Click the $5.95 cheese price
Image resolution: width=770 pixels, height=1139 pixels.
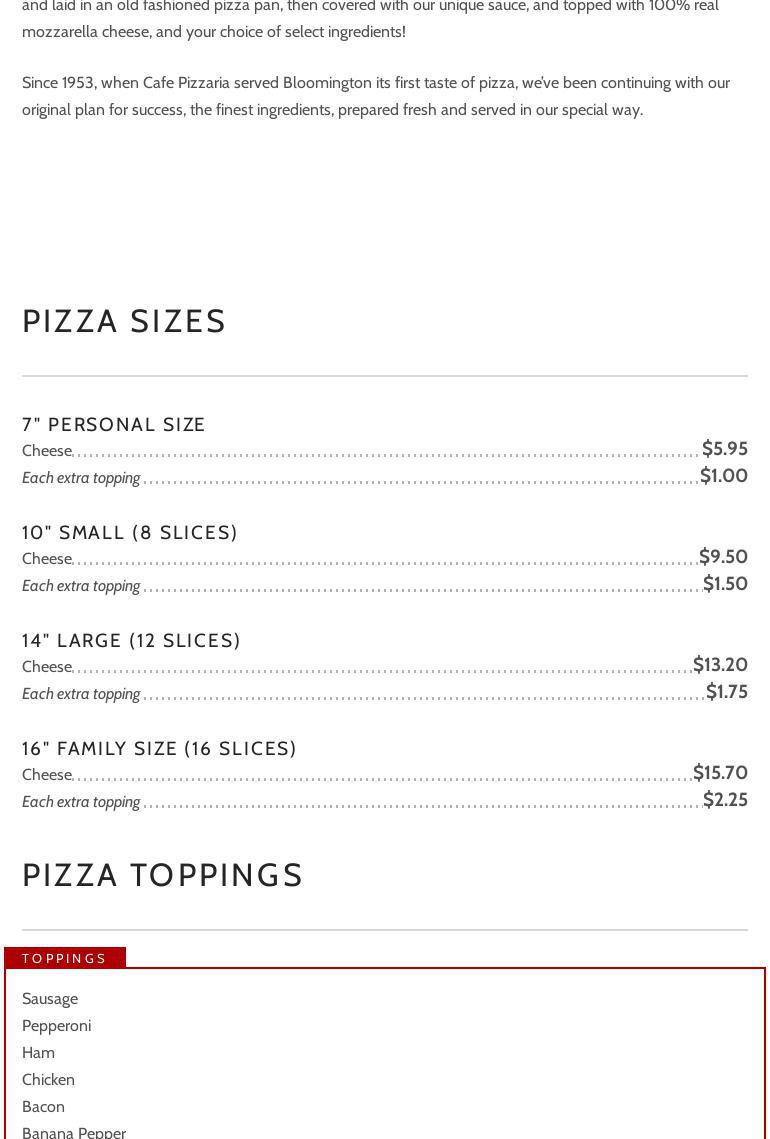tap(724, 449)
